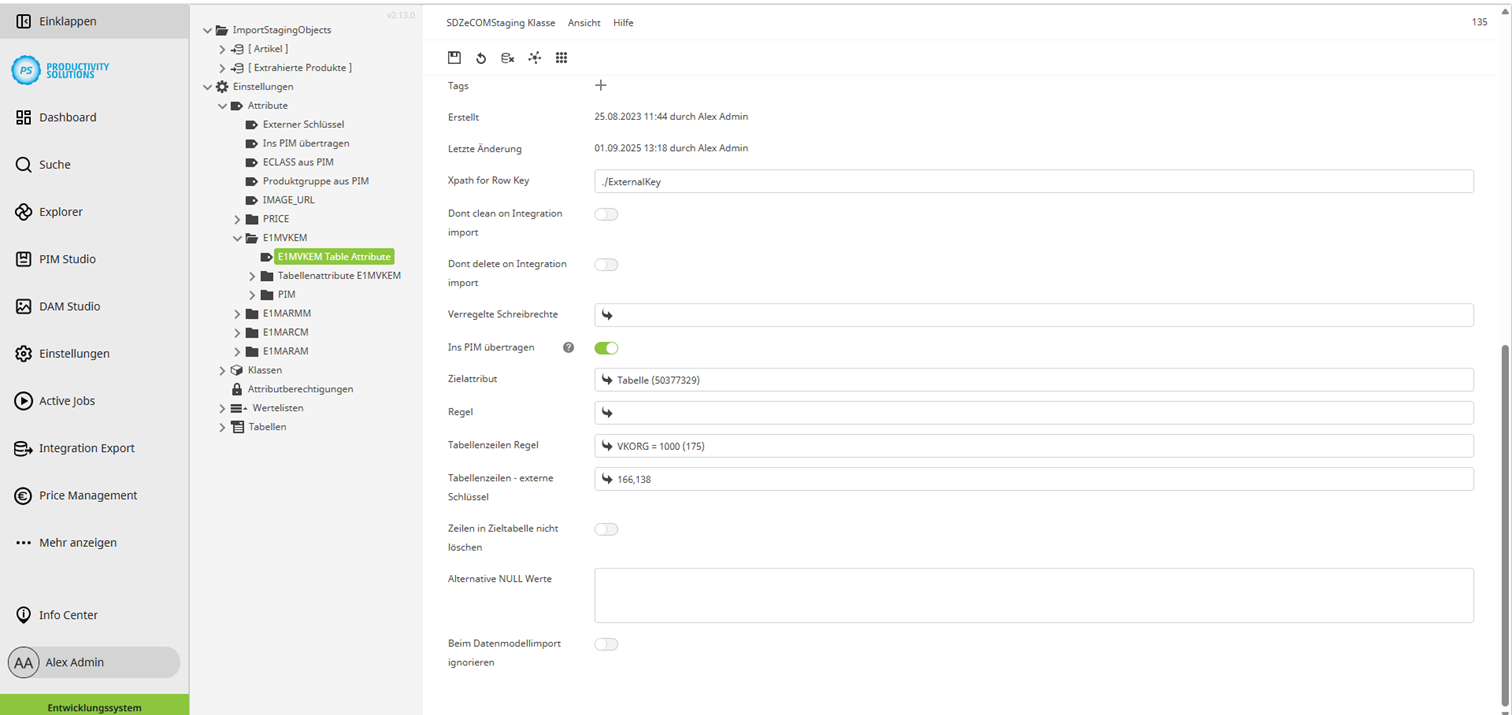
Task: Open DAM Studio from the sidebar
Action: click(x=69, y=306)
